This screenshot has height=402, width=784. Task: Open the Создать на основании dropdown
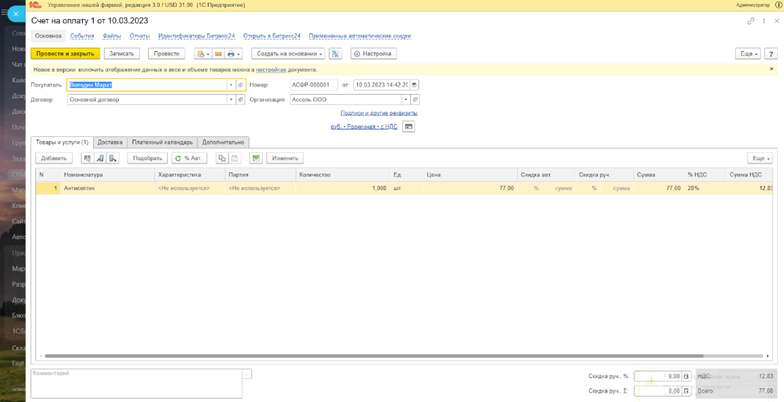coord(288,53)
